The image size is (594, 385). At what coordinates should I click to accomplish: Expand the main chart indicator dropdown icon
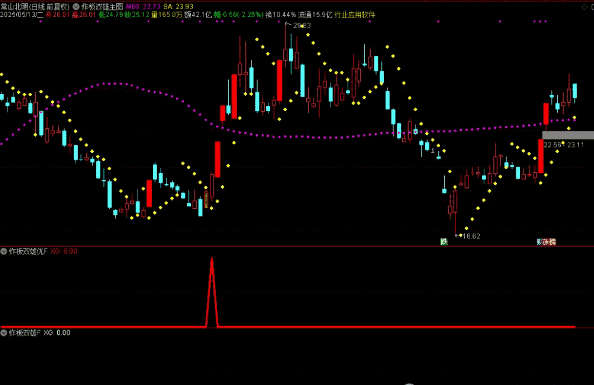coord(76,6)
